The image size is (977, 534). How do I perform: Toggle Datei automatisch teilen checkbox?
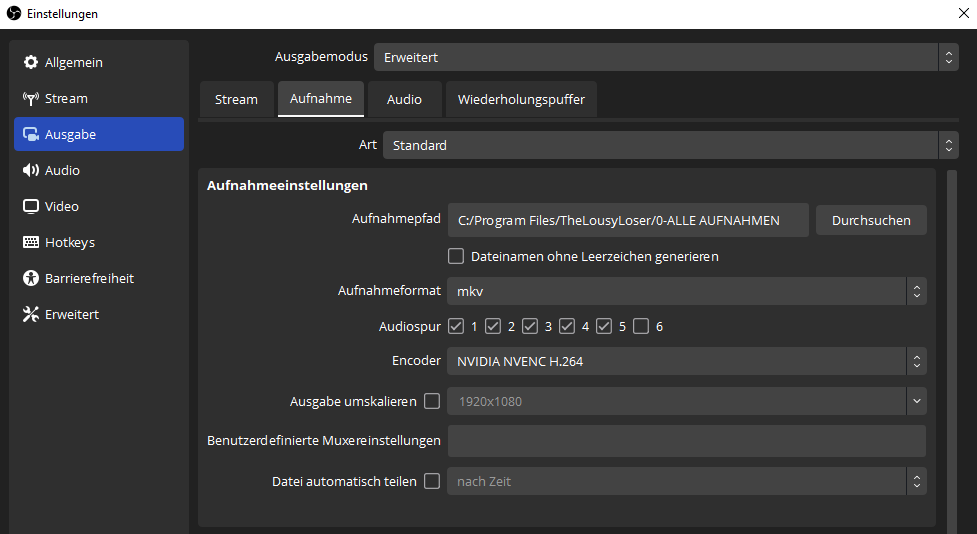(x=432, y=481)
